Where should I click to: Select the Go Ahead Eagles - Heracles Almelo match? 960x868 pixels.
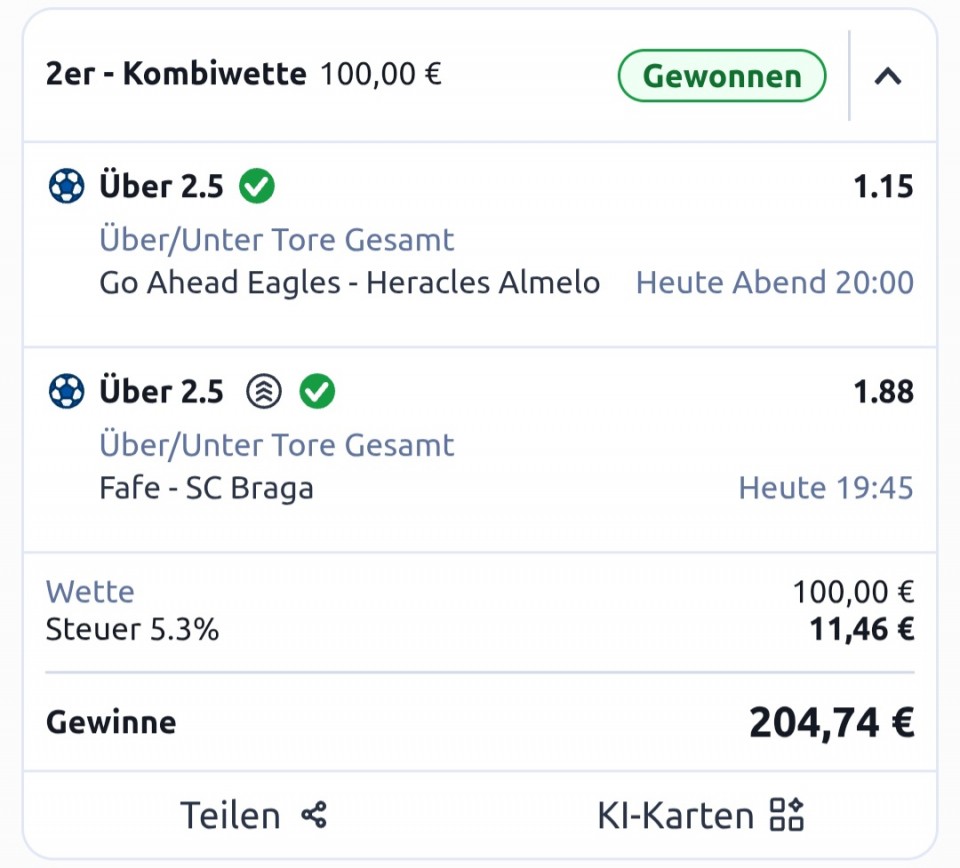tap(349, 283)
